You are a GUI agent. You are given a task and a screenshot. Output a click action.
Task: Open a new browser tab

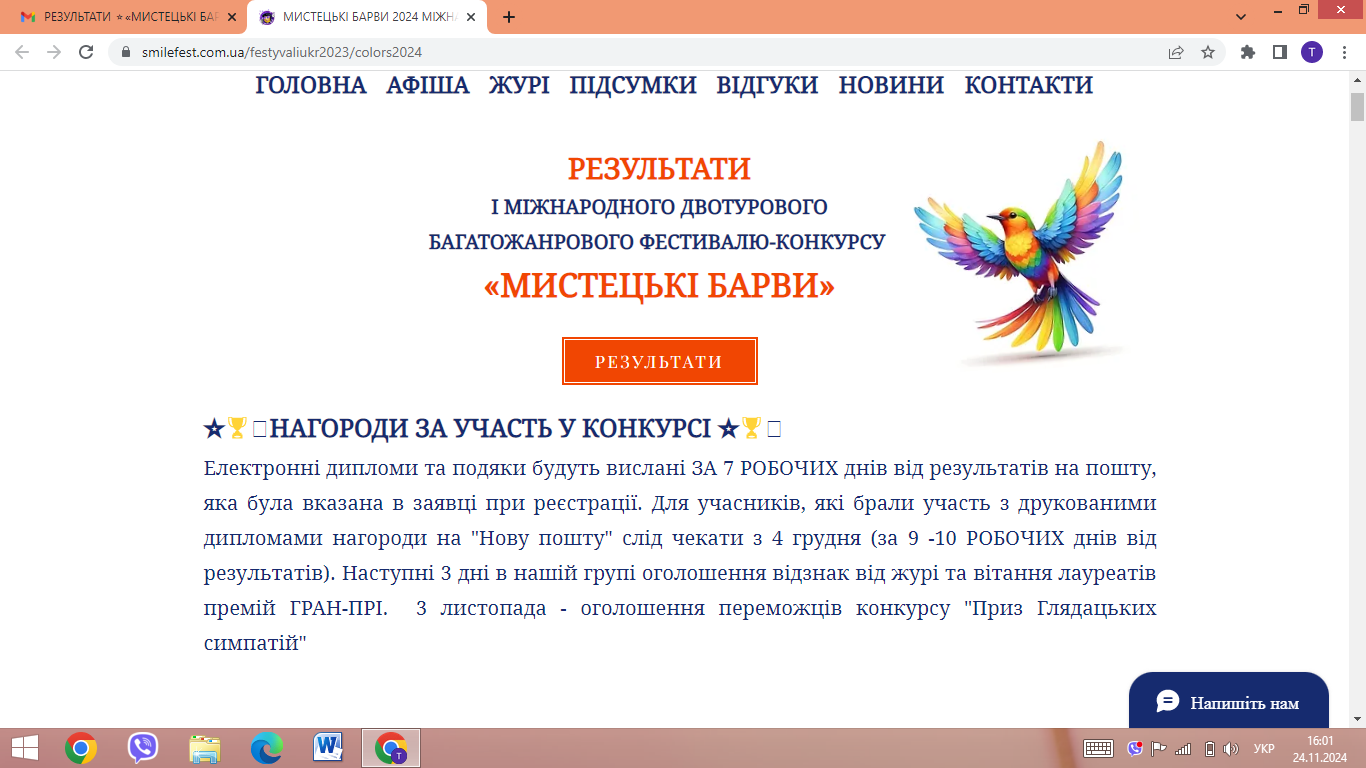[509, 17]
